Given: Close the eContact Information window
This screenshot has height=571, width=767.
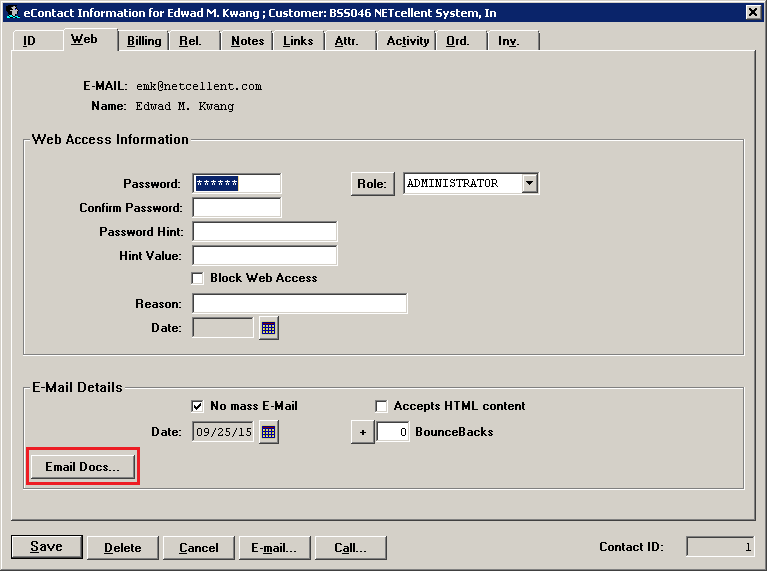Looking at the screenshot, I should coord(753,13).
